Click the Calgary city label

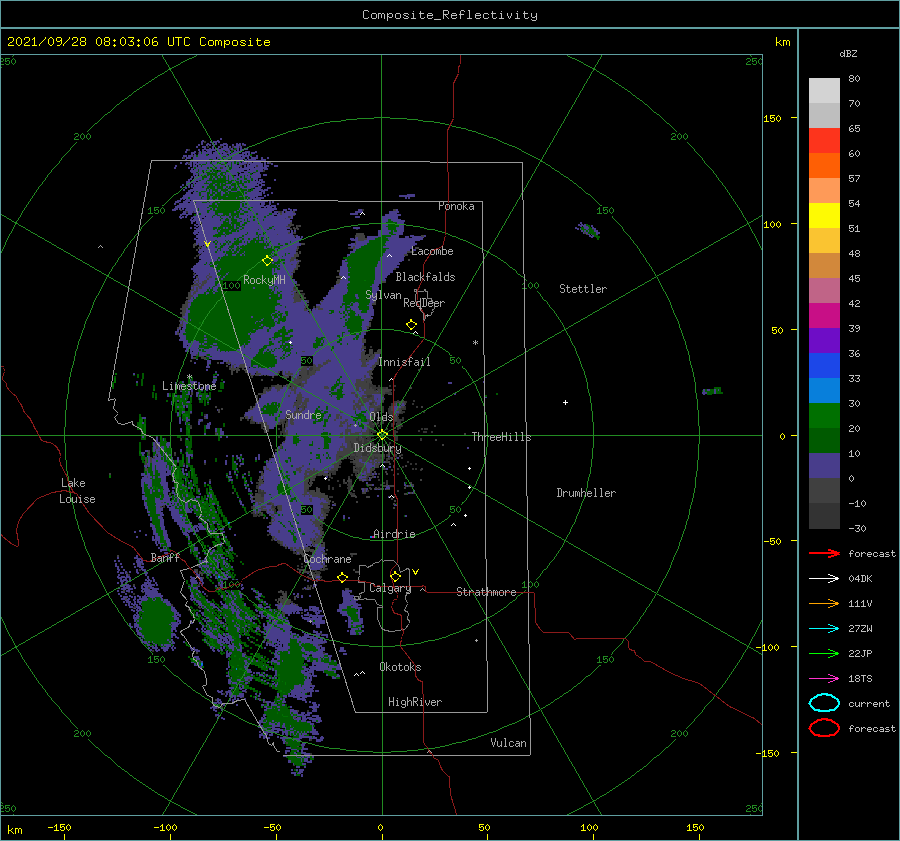coord(390,588)
